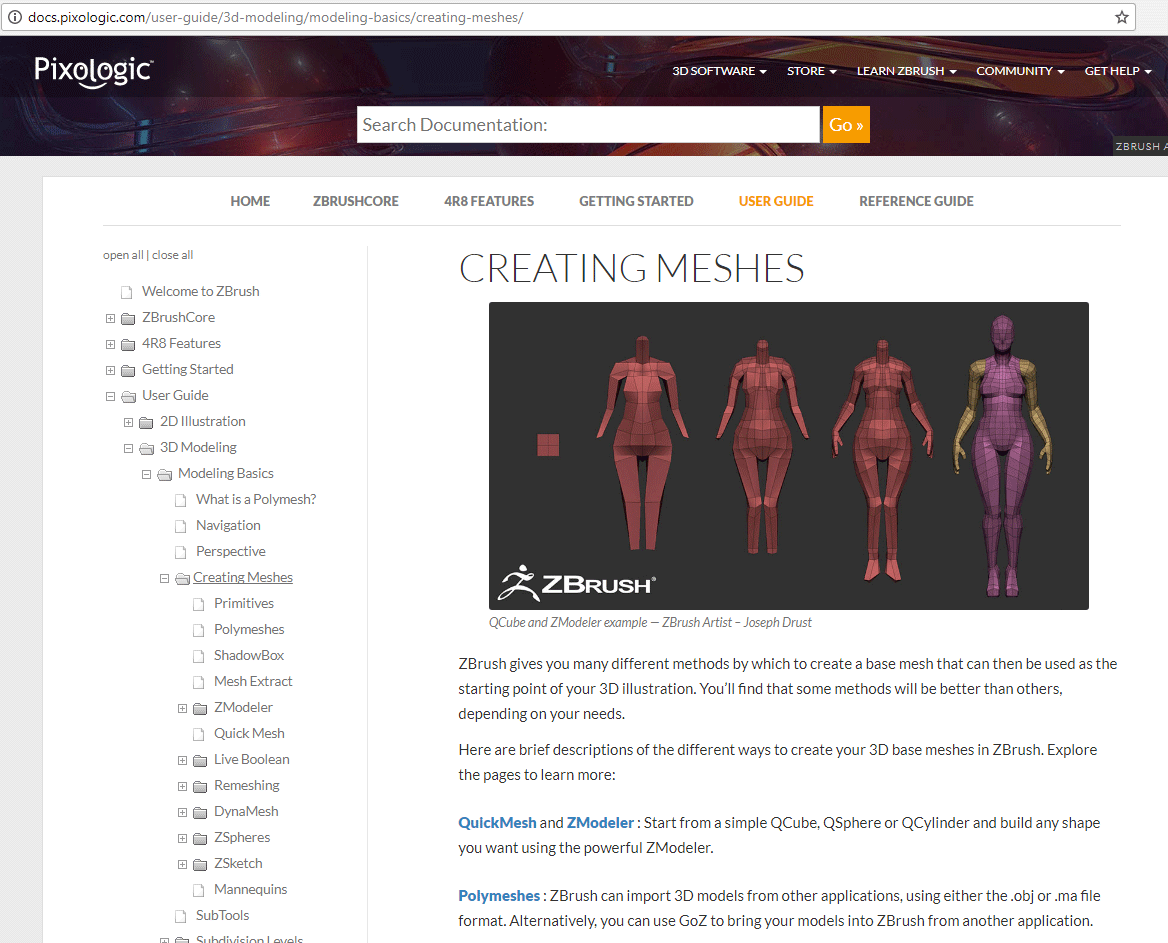Click the Creating Meshes open folder icon
1168x943 pixels.
(x=182, y=579)
